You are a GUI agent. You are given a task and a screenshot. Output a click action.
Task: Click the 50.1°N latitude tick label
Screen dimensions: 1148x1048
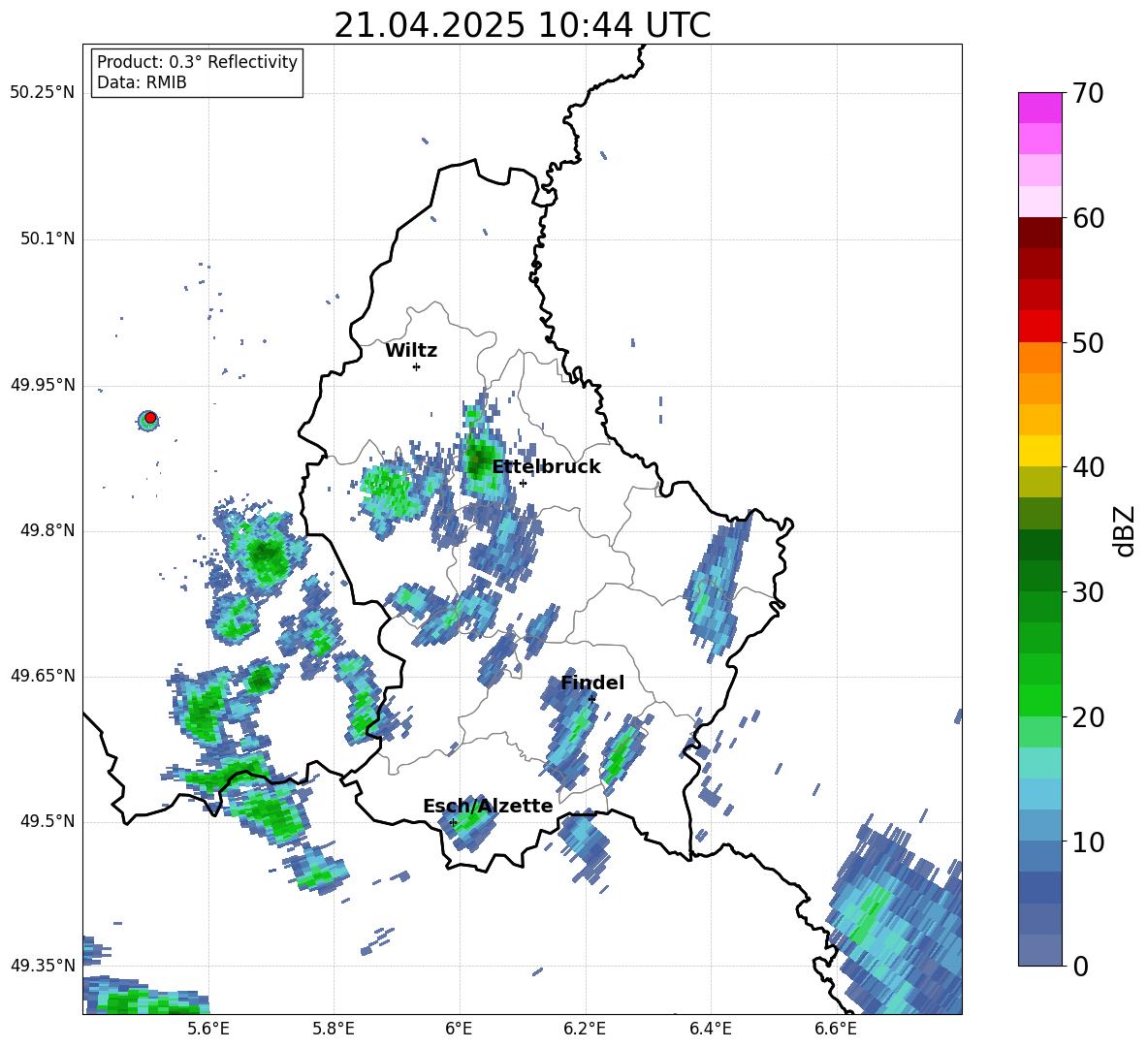click(47, 238)
